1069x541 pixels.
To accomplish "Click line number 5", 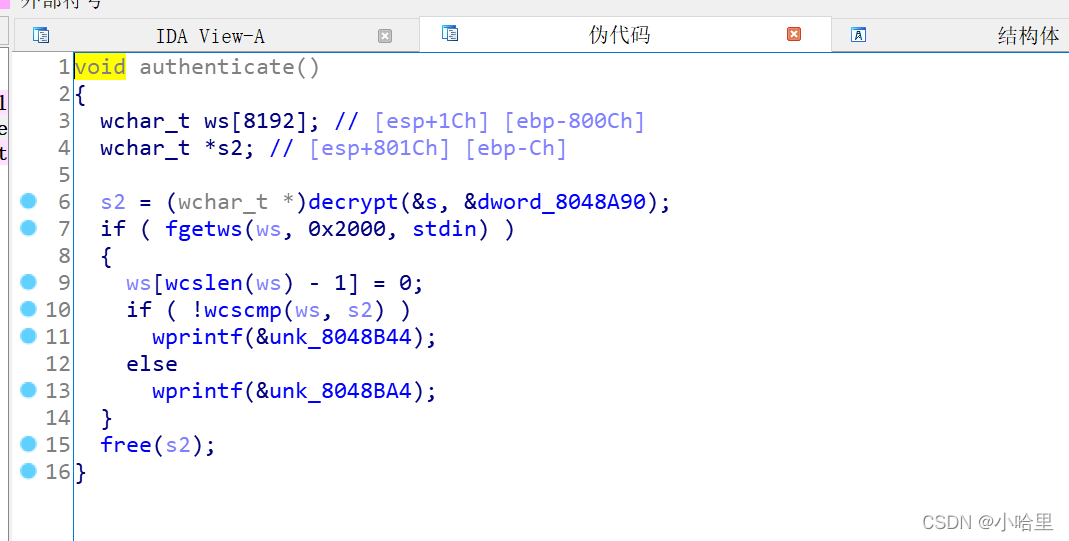I will pyautogui.click(x=63, y=175).
